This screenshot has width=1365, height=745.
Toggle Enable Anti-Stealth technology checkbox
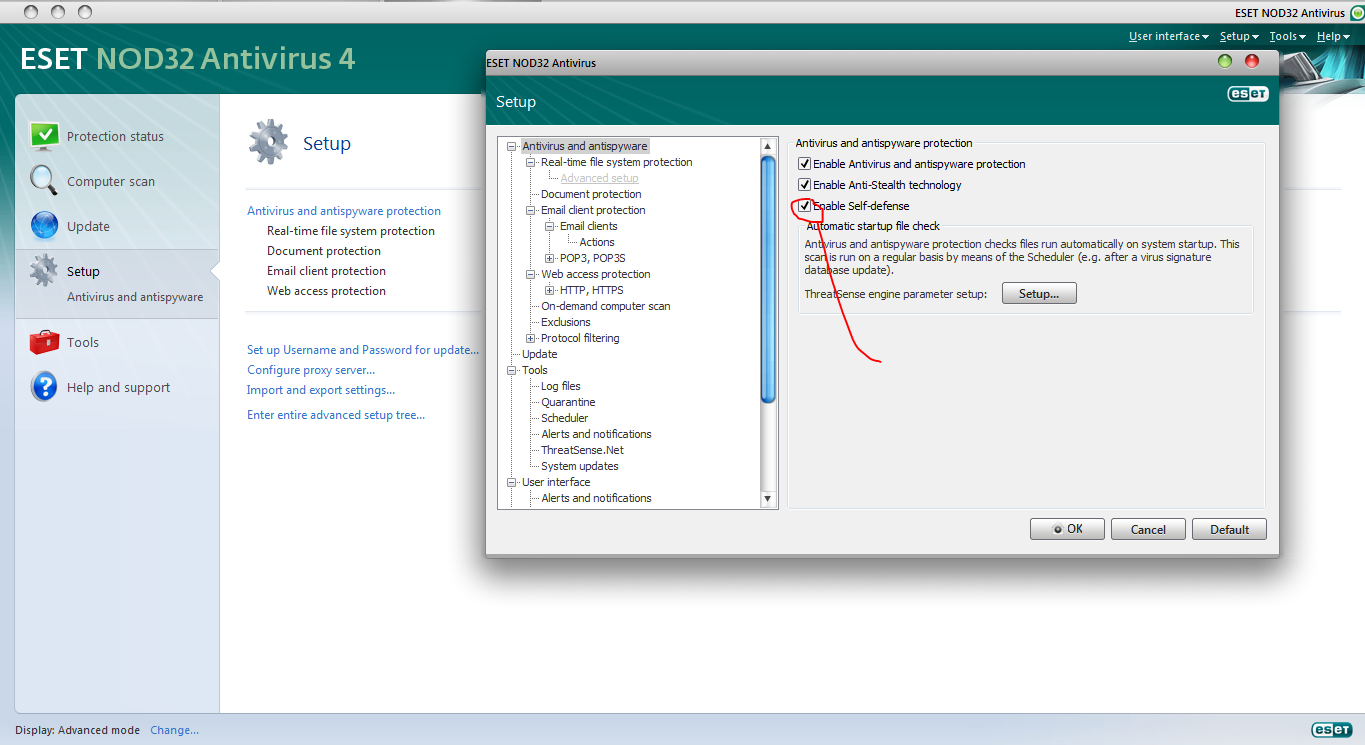[x=804, y=185]
